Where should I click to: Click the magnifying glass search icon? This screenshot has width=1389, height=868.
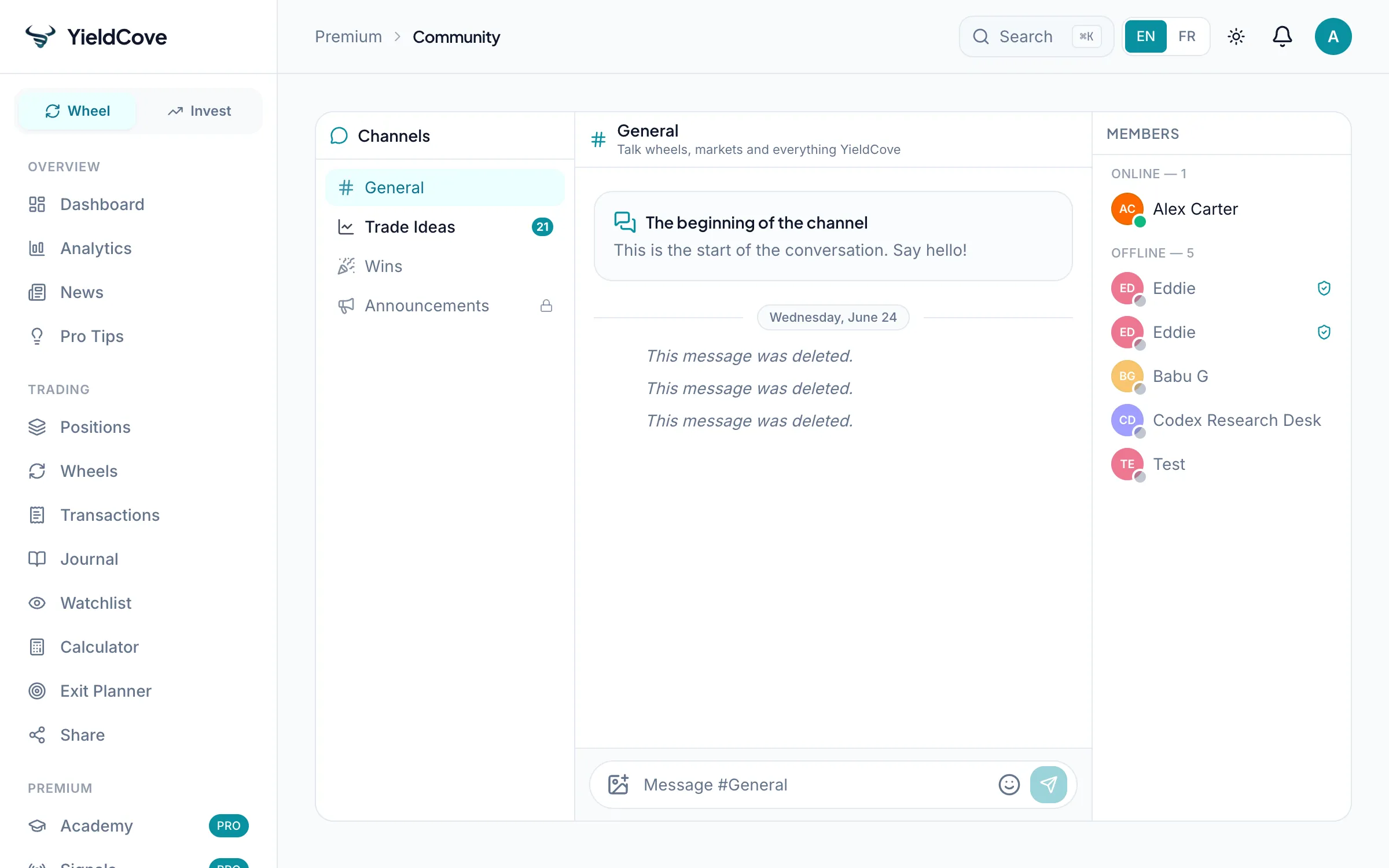point(980,36)
